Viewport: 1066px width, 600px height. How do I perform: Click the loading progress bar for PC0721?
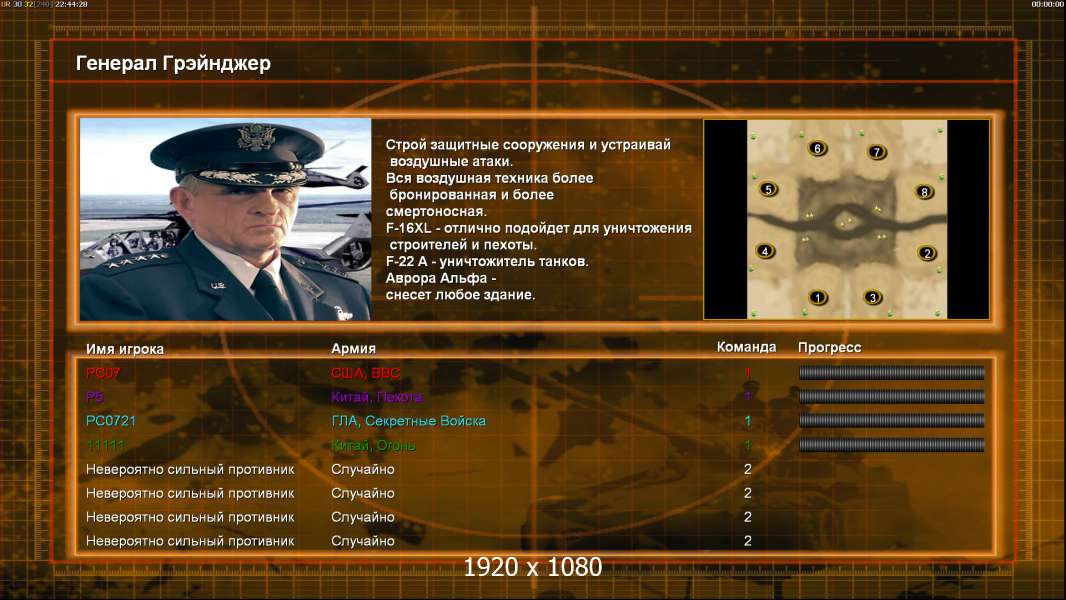(x=891, y=421)
